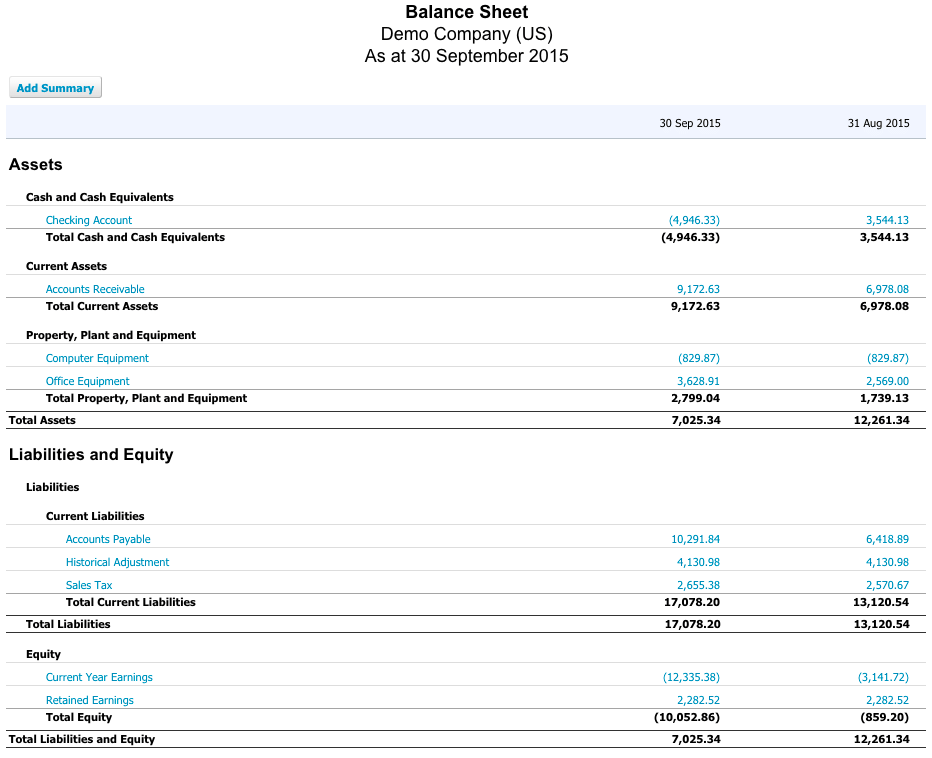
Task: Click Computer Equipment August amount (829.87)
Action: pyautogui.click(x=882, y=357)
